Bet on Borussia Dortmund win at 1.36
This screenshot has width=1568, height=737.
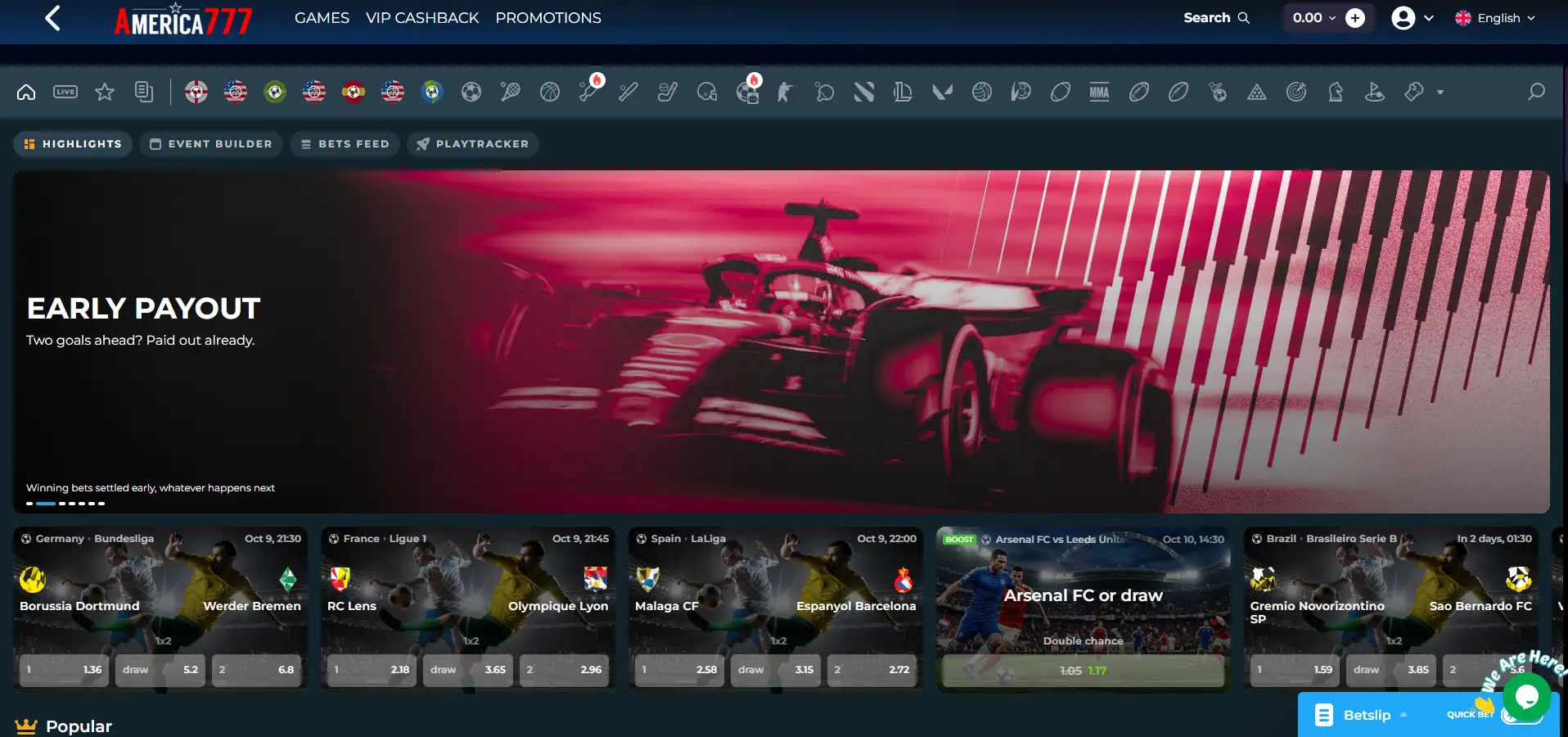tap(64, 670)
